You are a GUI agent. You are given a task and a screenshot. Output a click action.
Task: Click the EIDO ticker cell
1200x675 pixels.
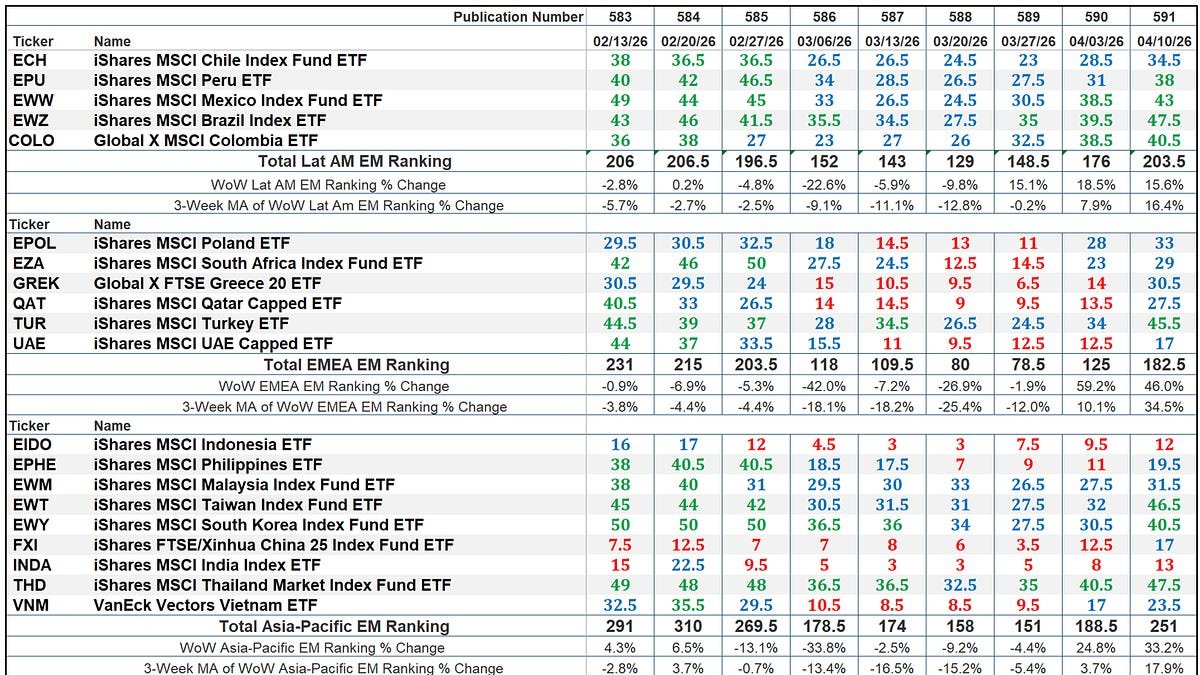coord(33,444)
